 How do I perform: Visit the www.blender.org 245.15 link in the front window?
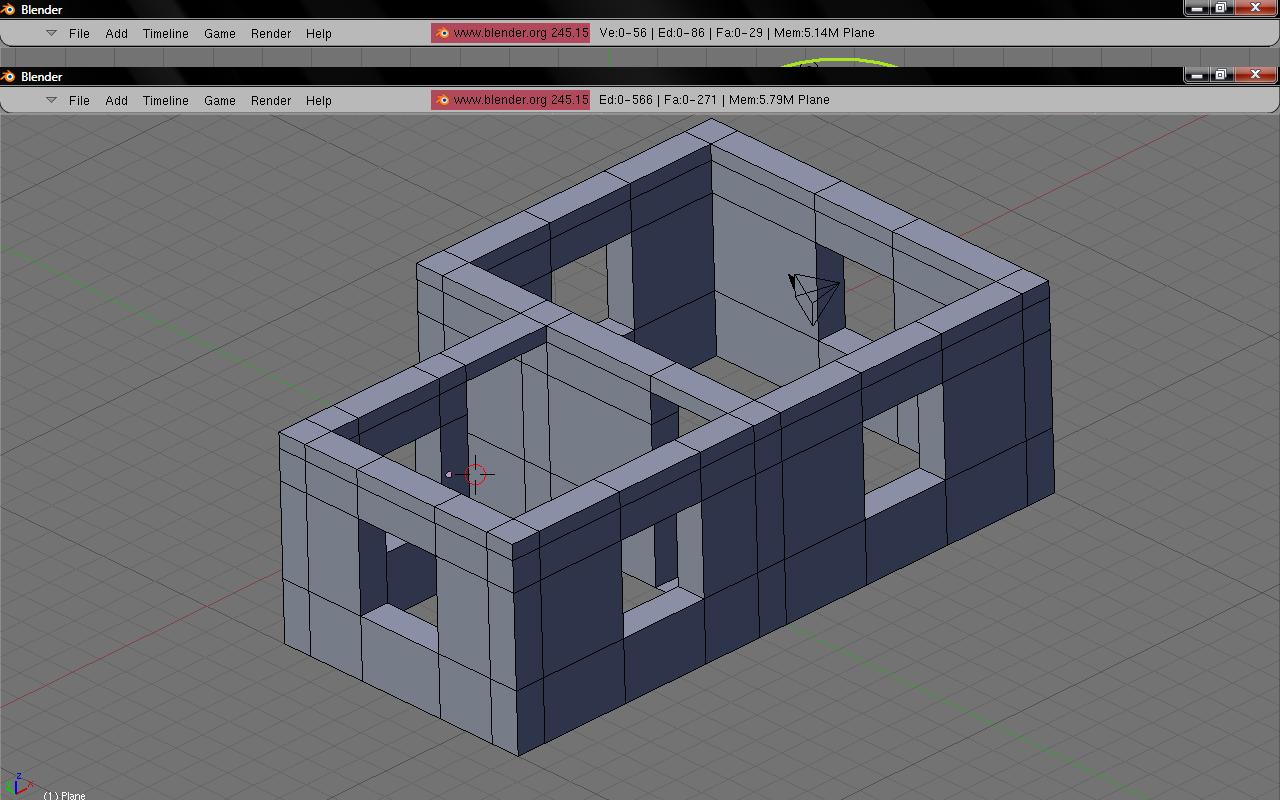[x=510, y=100]
